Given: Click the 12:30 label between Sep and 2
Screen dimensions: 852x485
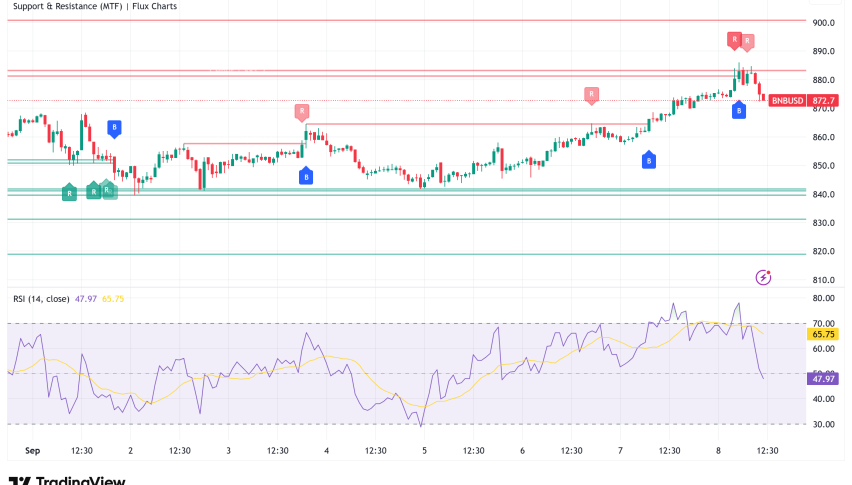Looking at the screenshot, I should [x=82, y=451].
